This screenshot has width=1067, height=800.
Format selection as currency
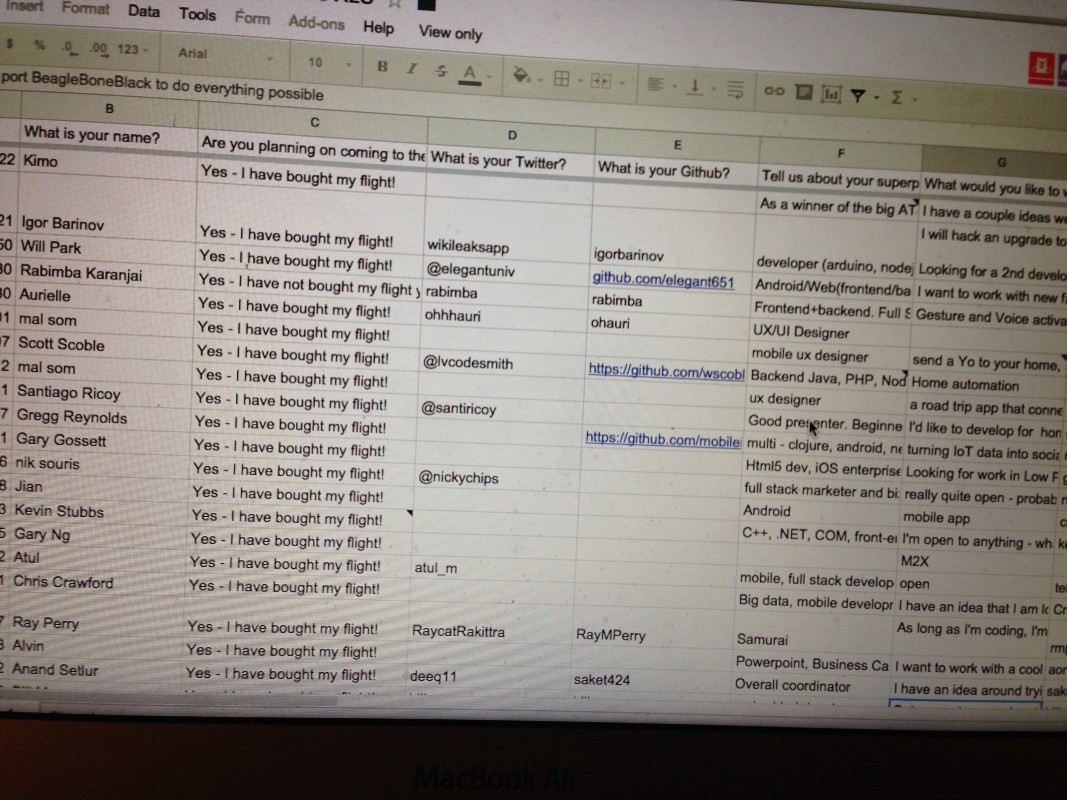click(9, 44)
